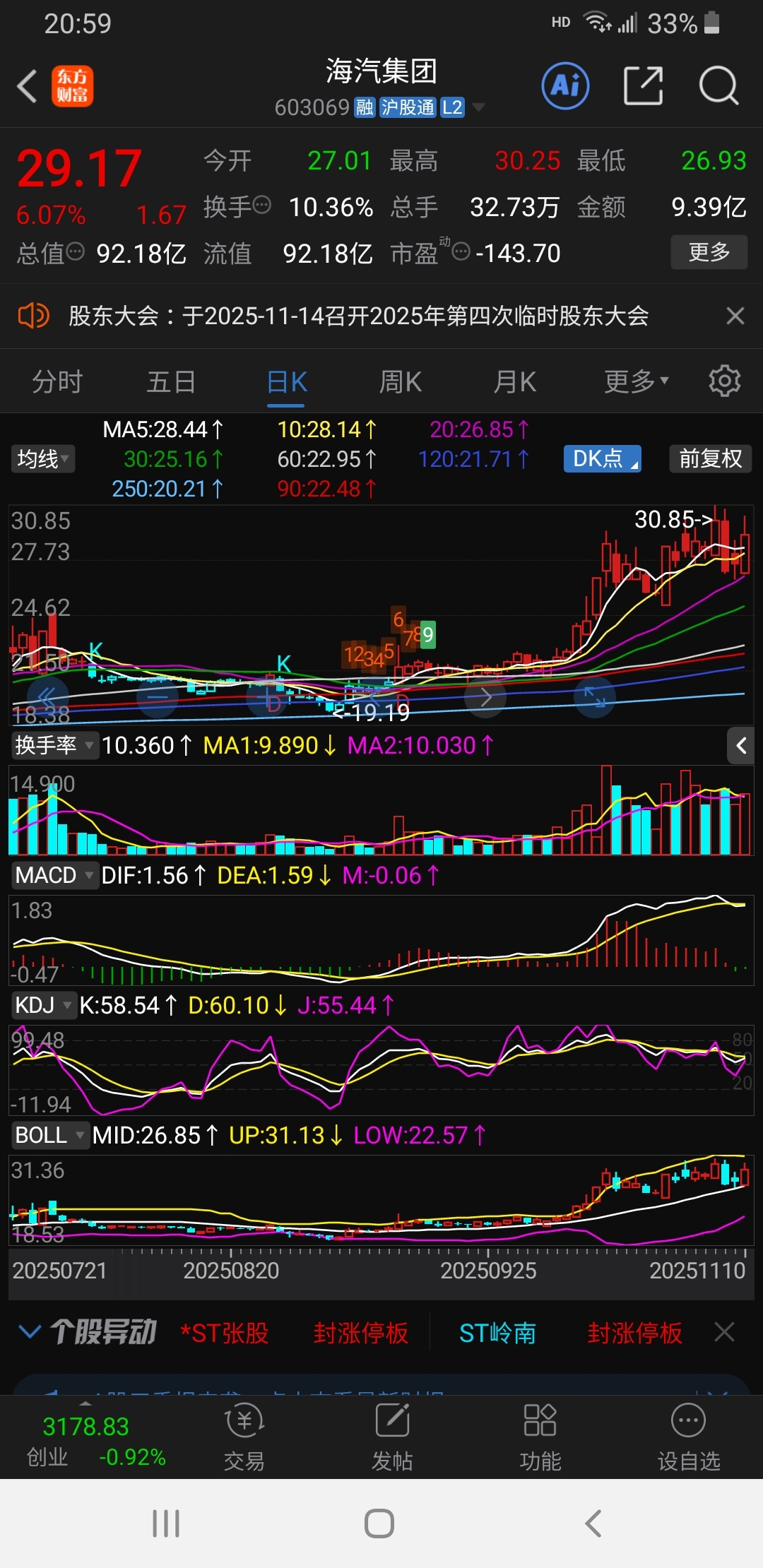The image size is (763, 1568).
Task: Open chart settings gear icon
Action: click(725, 381)
